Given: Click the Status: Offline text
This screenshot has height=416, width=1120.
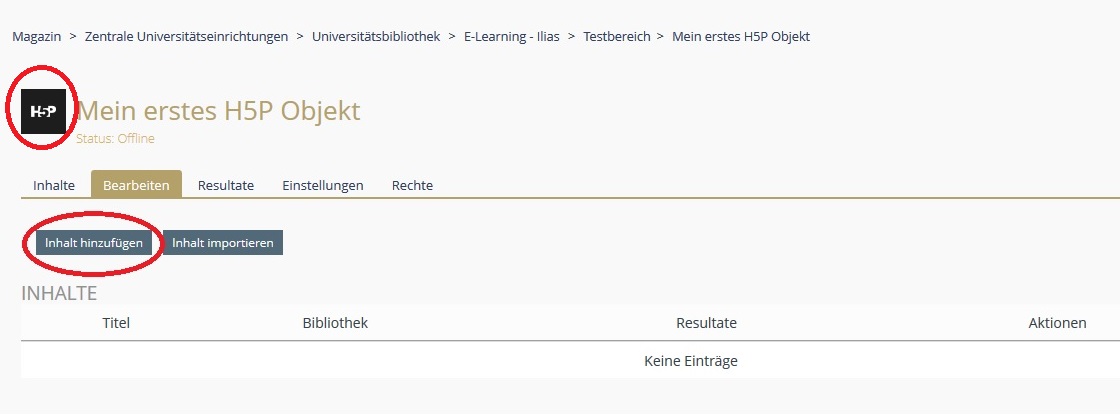Looking at the screenshot, I should coord(115,139).
